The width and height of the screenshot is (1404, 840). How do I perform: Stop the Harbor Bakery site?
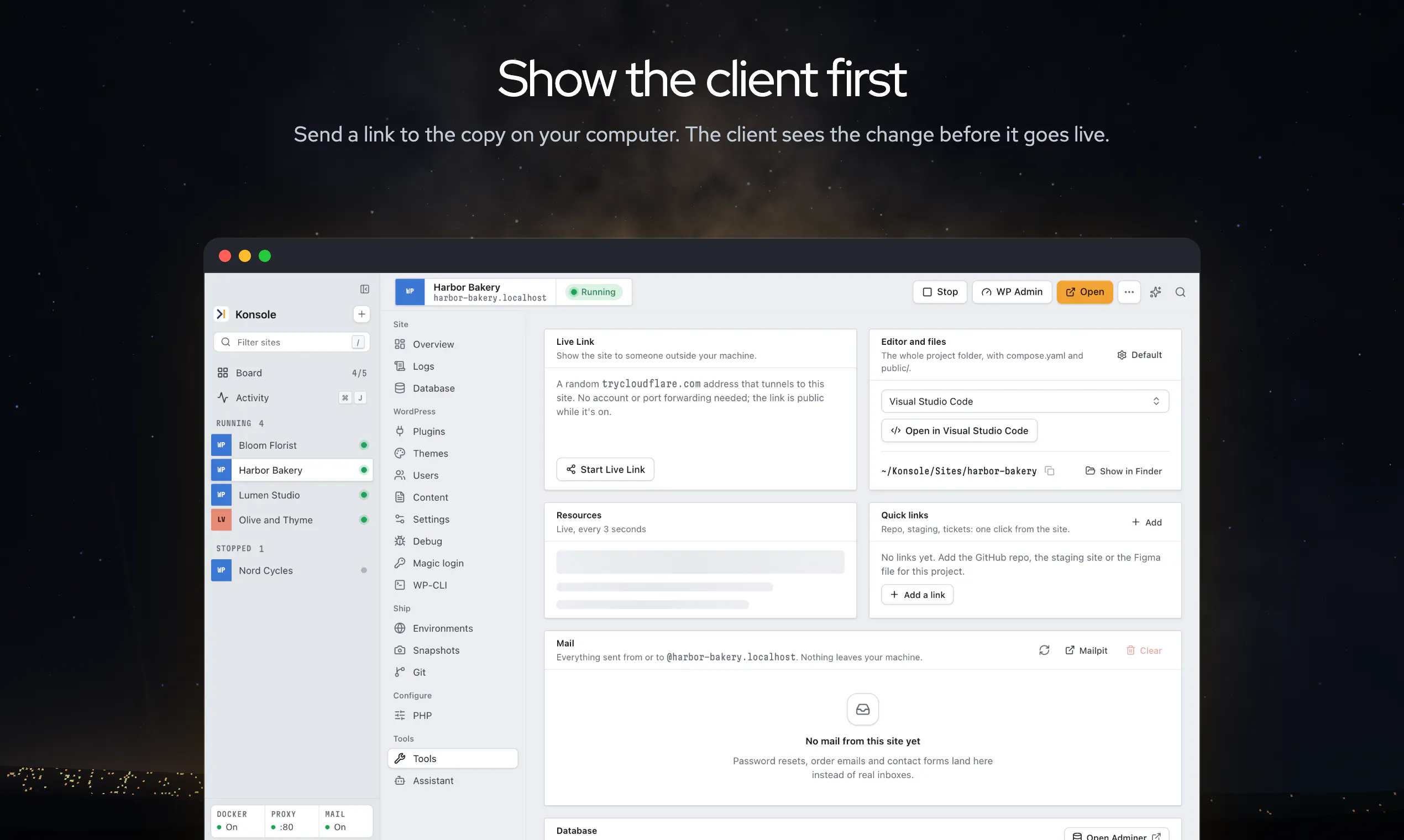pyautogui.click(x=940, y=292)
